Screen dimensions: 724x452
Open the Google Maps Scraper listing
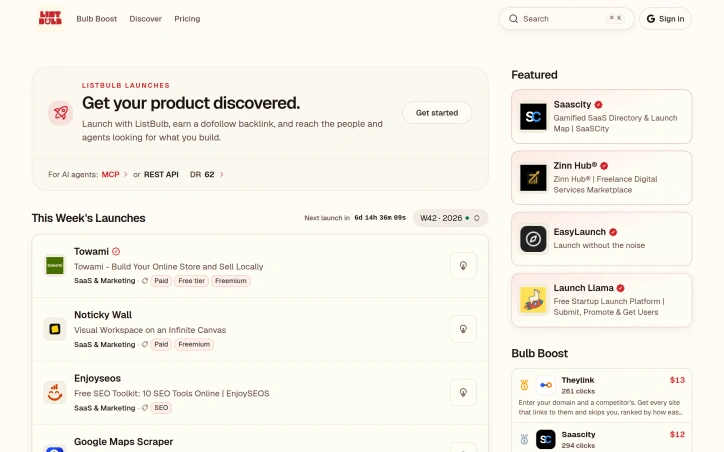coord(124,442)
